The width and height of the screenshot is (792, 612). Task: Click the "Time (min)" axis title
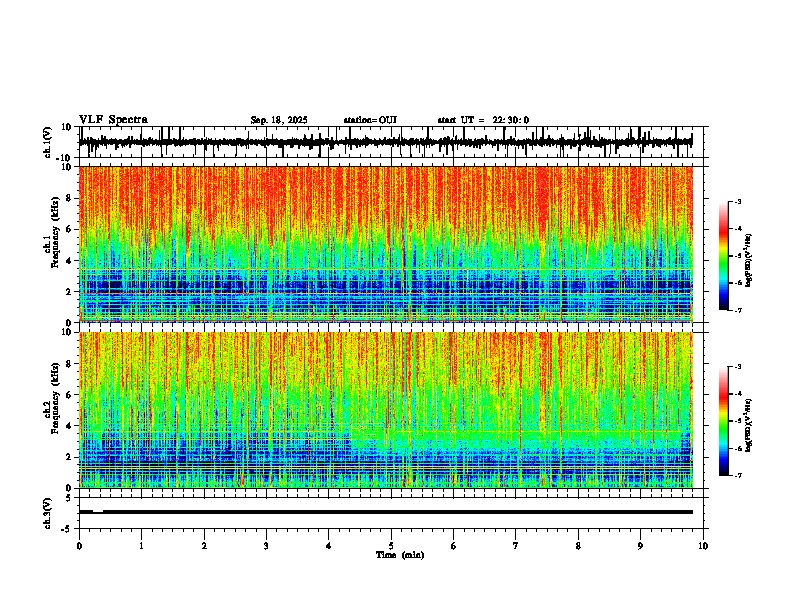point(400,555)
